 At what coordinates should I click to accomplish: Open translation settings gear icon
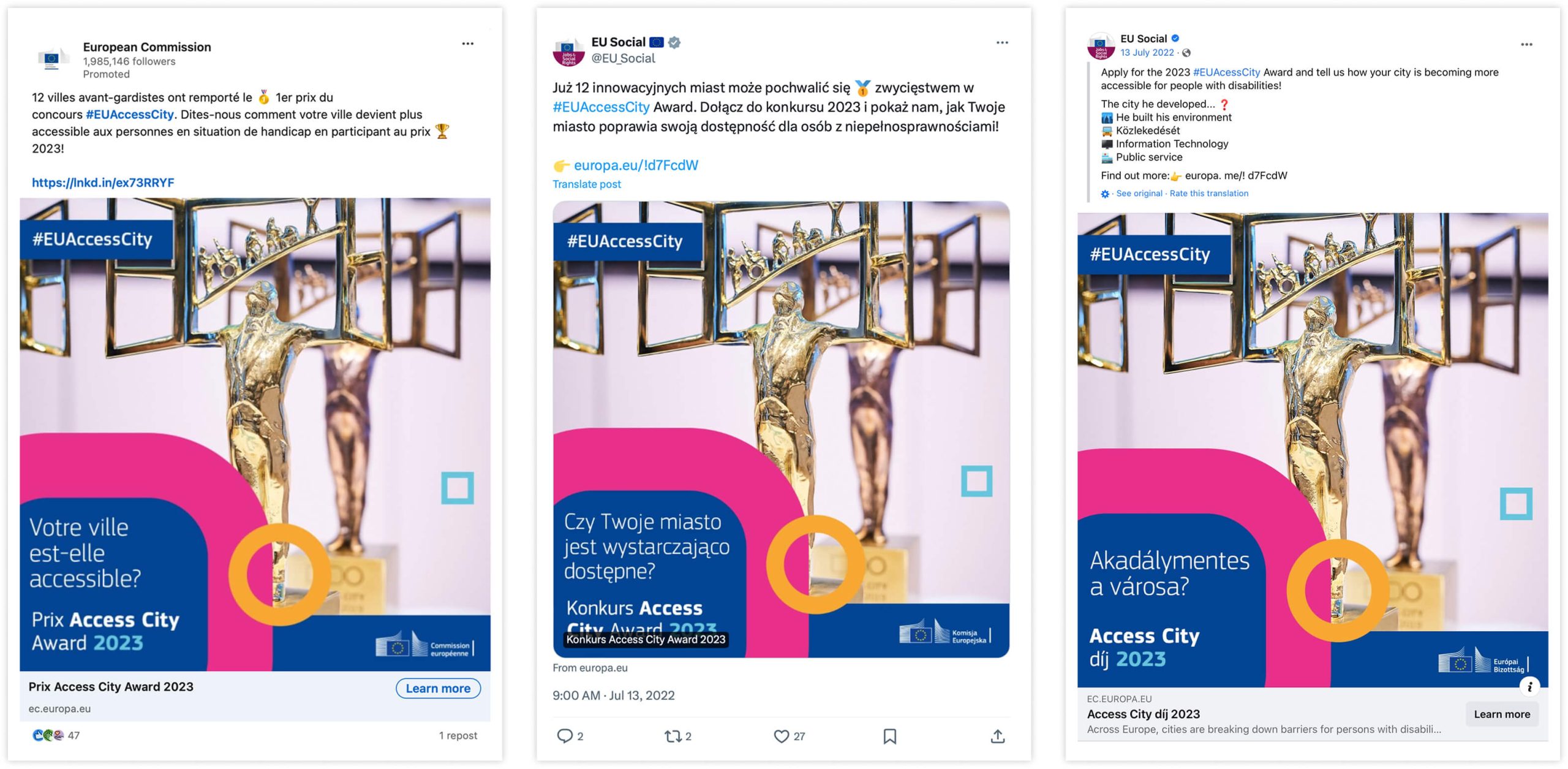point(1105,194)
